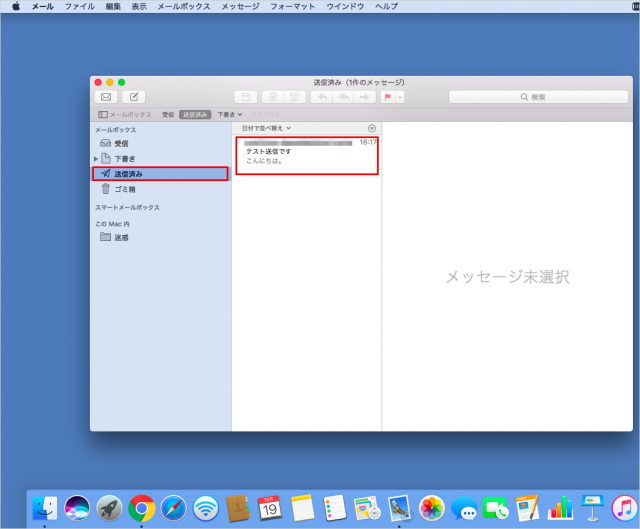The height and width of the screenshot is (529, 640).
Task: Select the 受信 button in favorites bar
Action: [x=168, y=115]
